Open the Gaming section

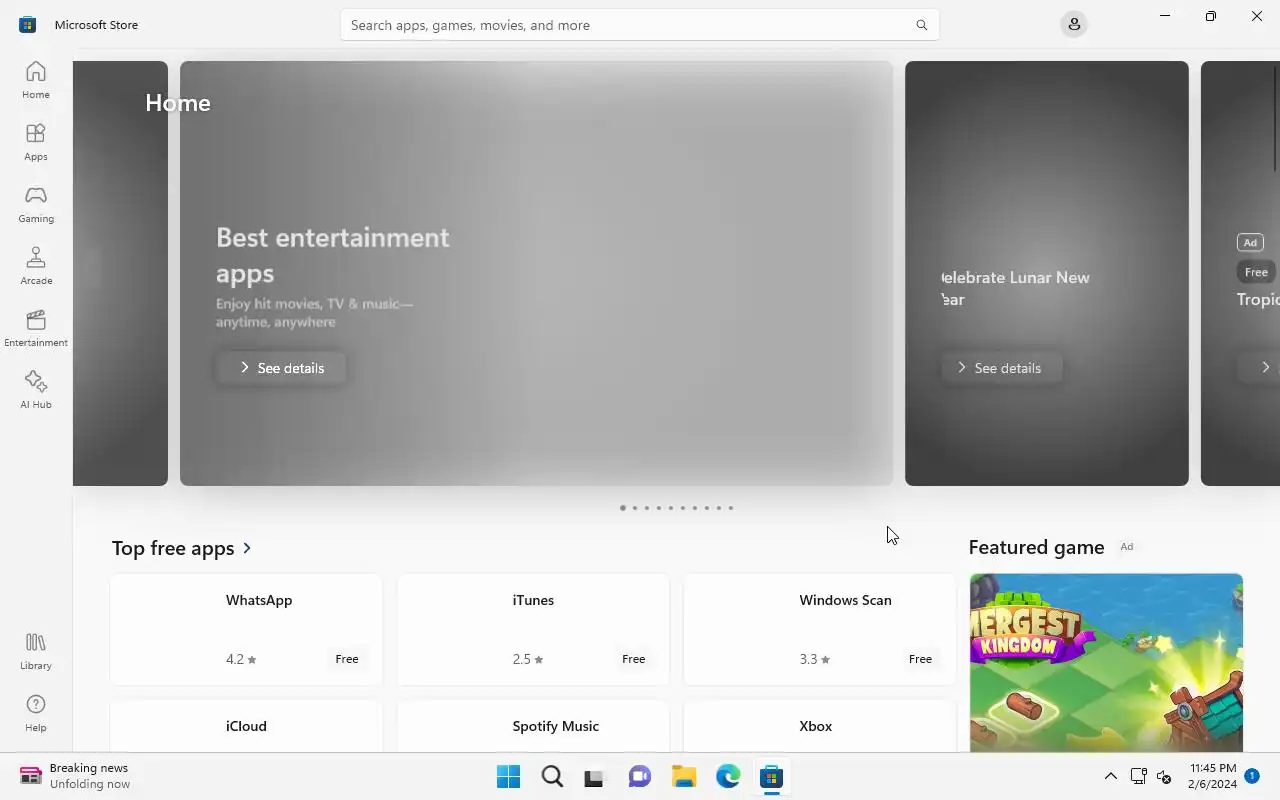pos(36,204)
